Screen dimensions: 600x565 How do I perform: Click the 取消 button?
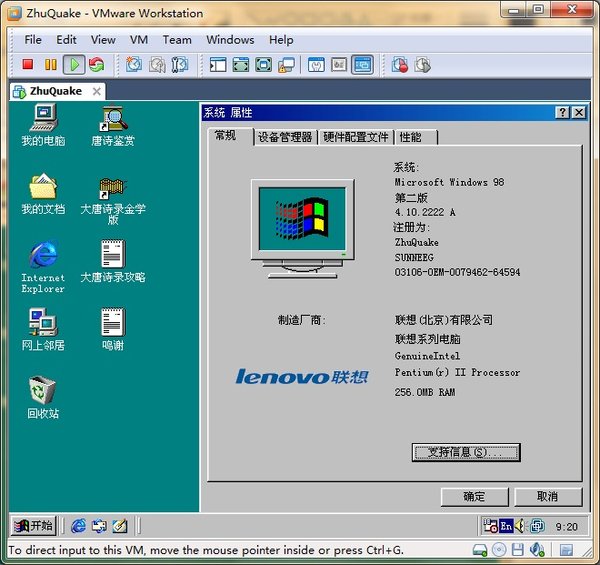548,497
